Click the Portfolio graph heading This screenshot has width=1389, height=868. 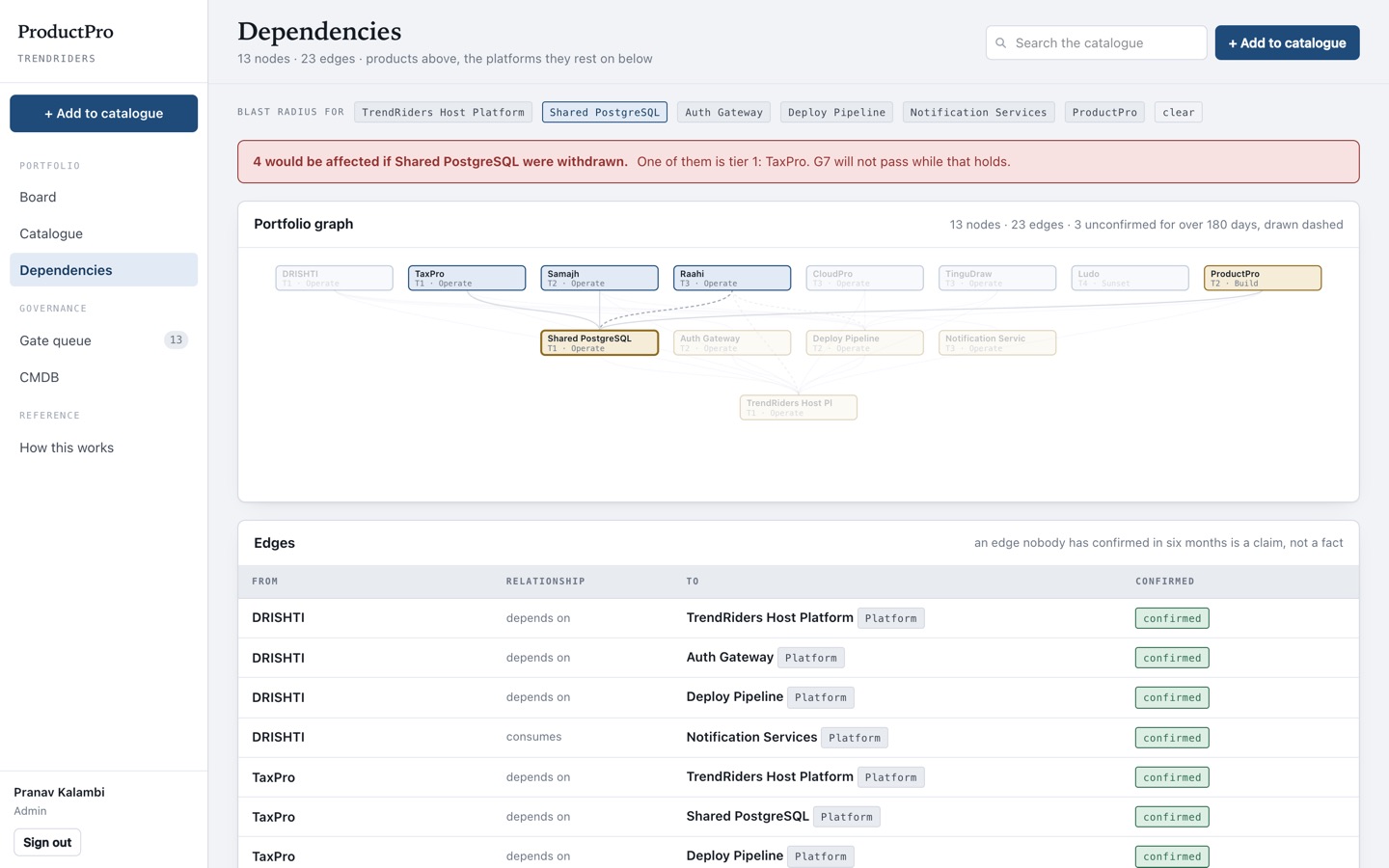[304, 224]
